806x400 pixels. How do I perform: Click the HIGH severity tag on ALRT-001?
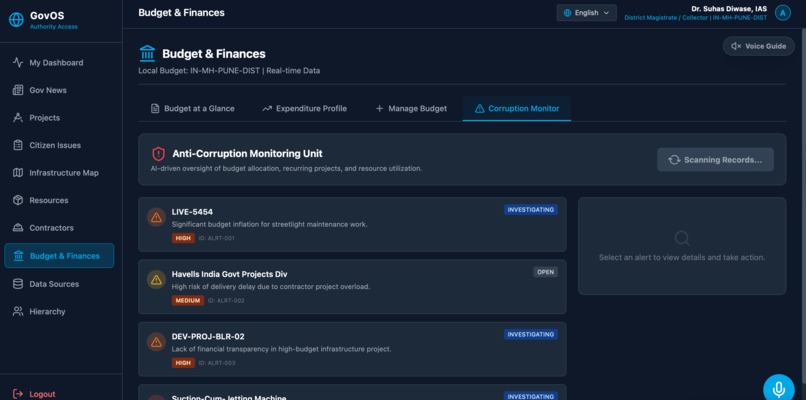[183, 238]
